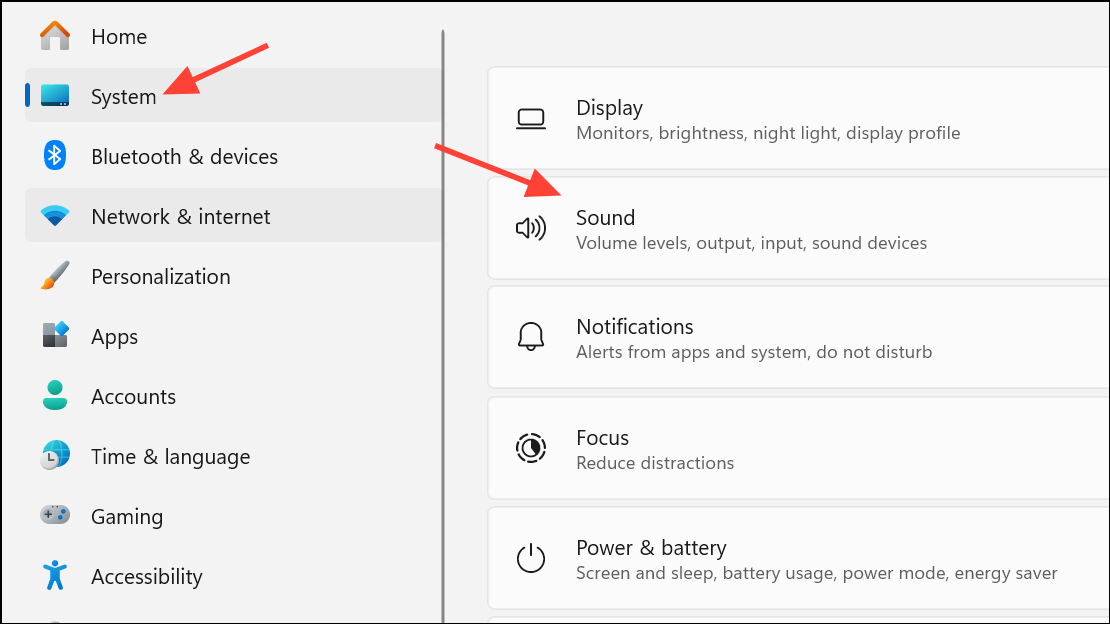Click 'Reduce distractions' description
Viewport: 1110px width, 624px height.
pyautogui.click(x=655, y=463)
